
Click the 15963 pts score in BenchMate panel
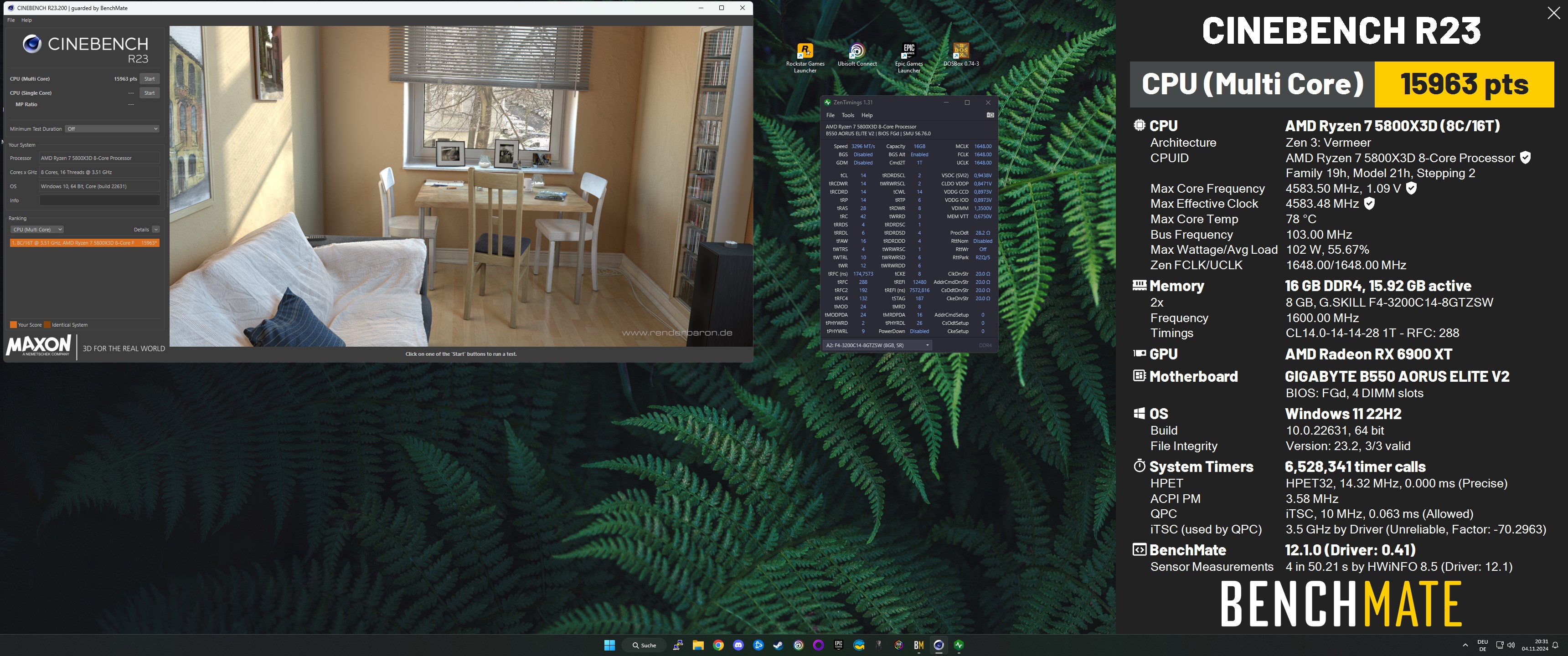pyautogui.click(x=1464, y=84)
